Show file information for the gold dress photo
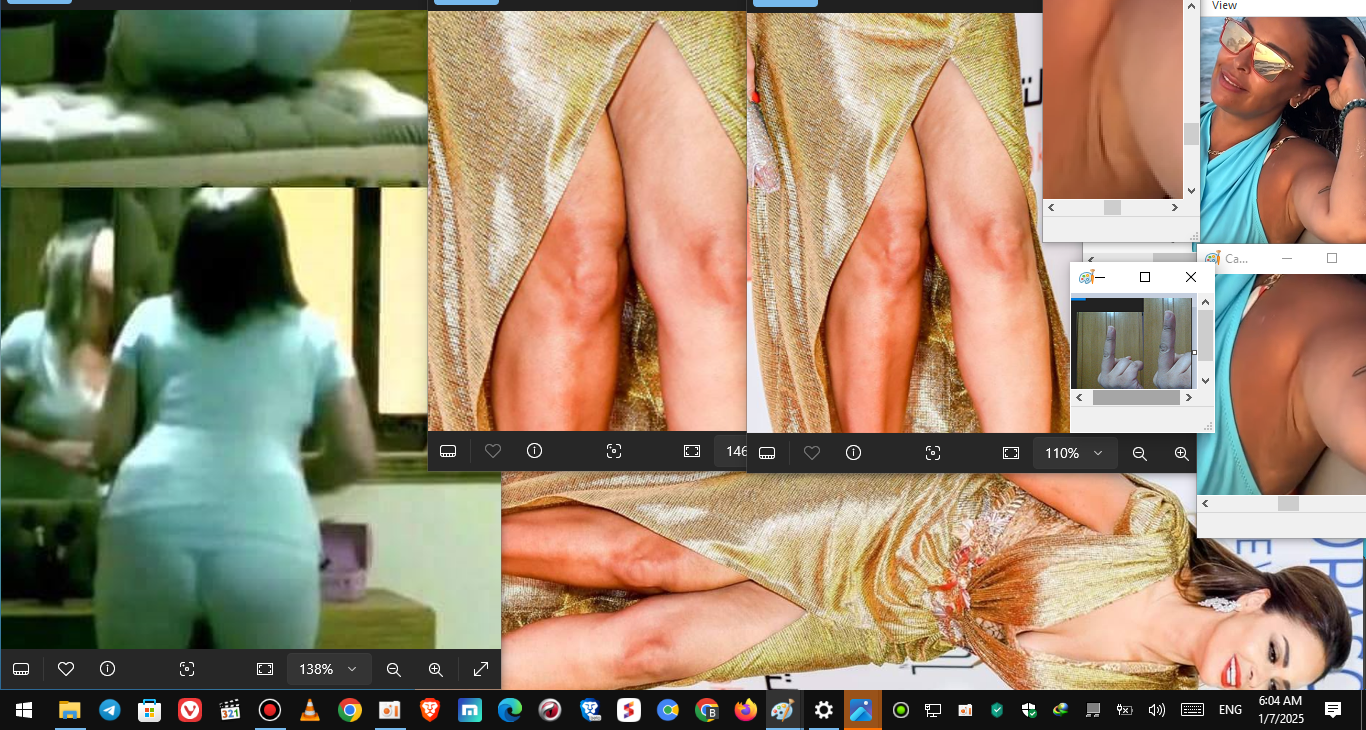The image size is (1366, 730). tap(853, 452)
